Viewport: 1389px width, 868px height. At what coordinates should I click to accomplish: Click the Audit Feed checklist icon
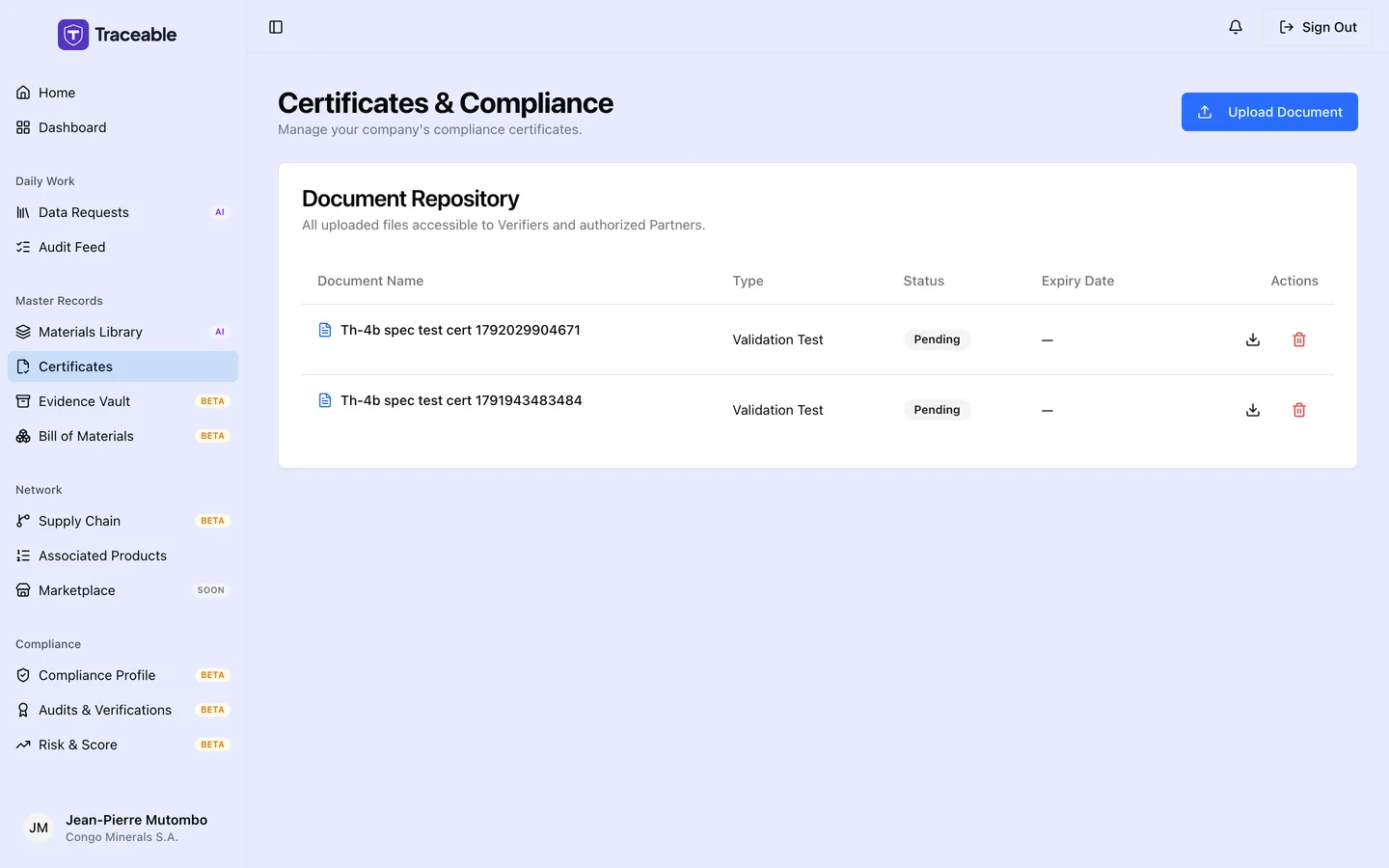click(x=23, y=247)
